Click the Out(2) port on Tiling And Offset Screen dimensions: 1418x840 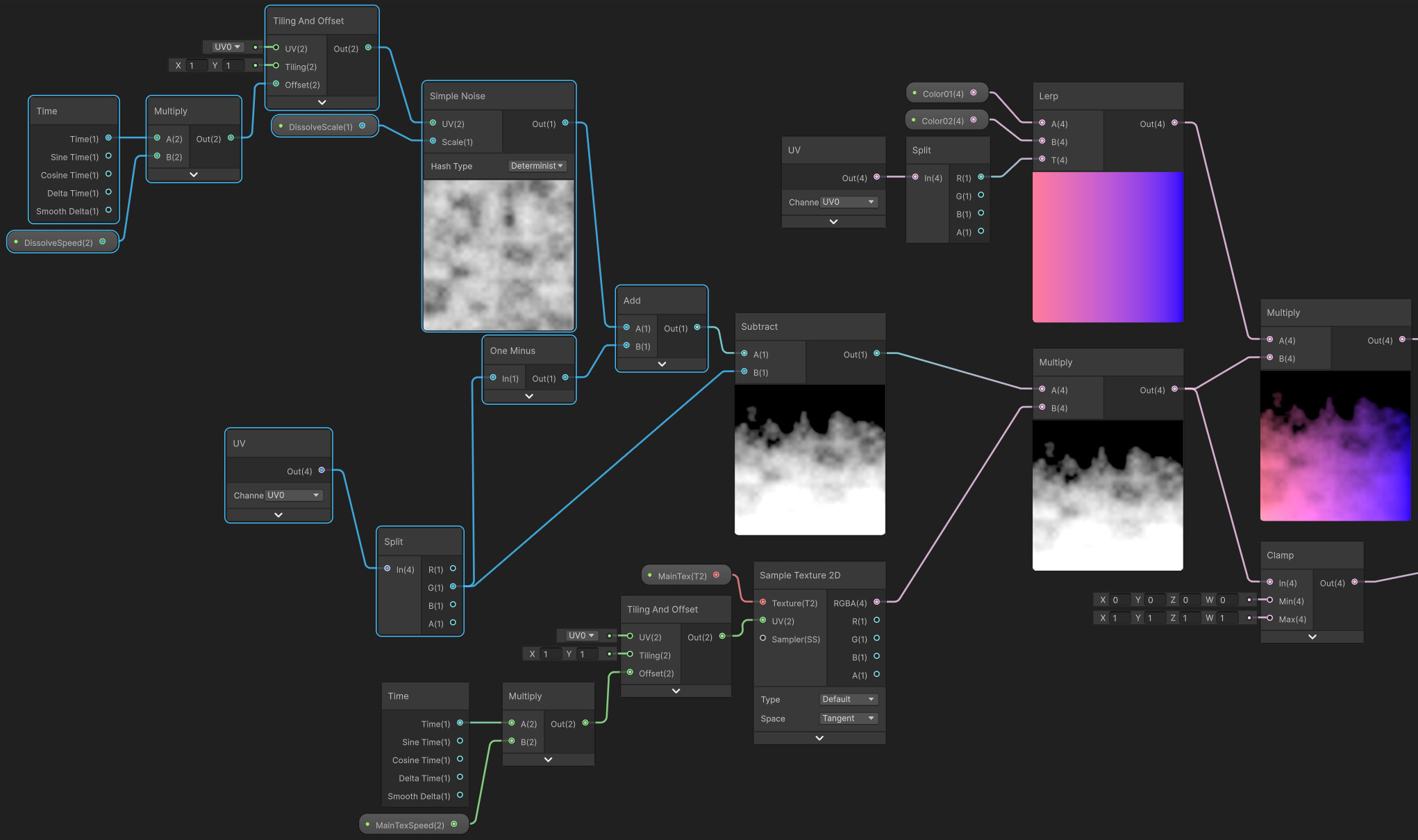click(x=368, y=48)
